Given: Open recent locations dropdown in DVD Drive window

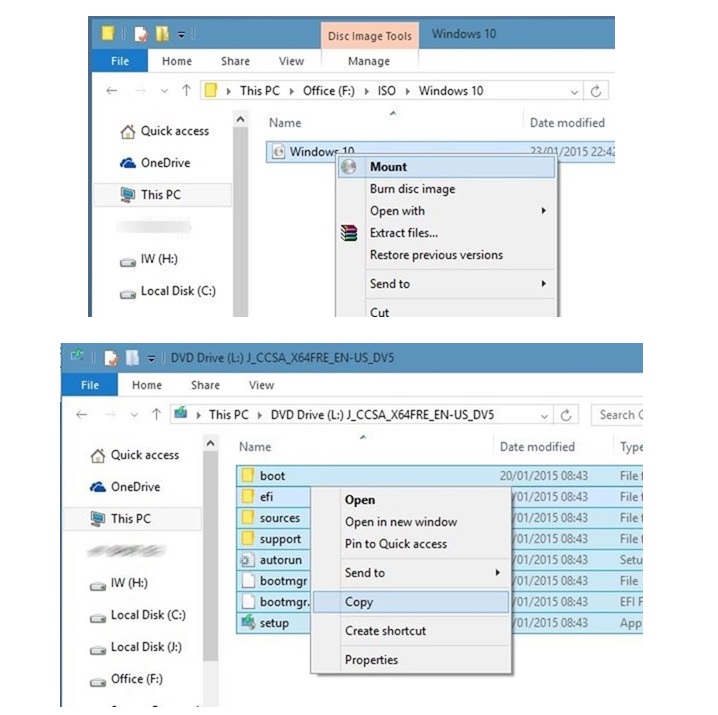Looking at the screenshot, I should tap(134, 415).
